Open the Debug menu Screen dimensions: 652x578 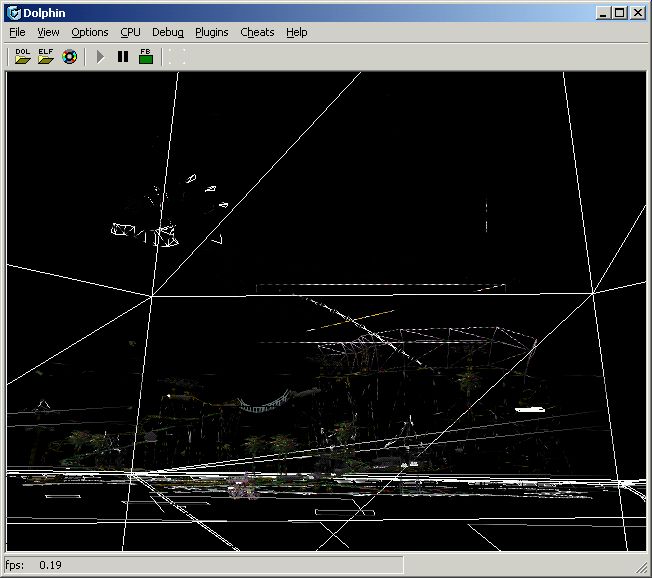coord(168,32)
